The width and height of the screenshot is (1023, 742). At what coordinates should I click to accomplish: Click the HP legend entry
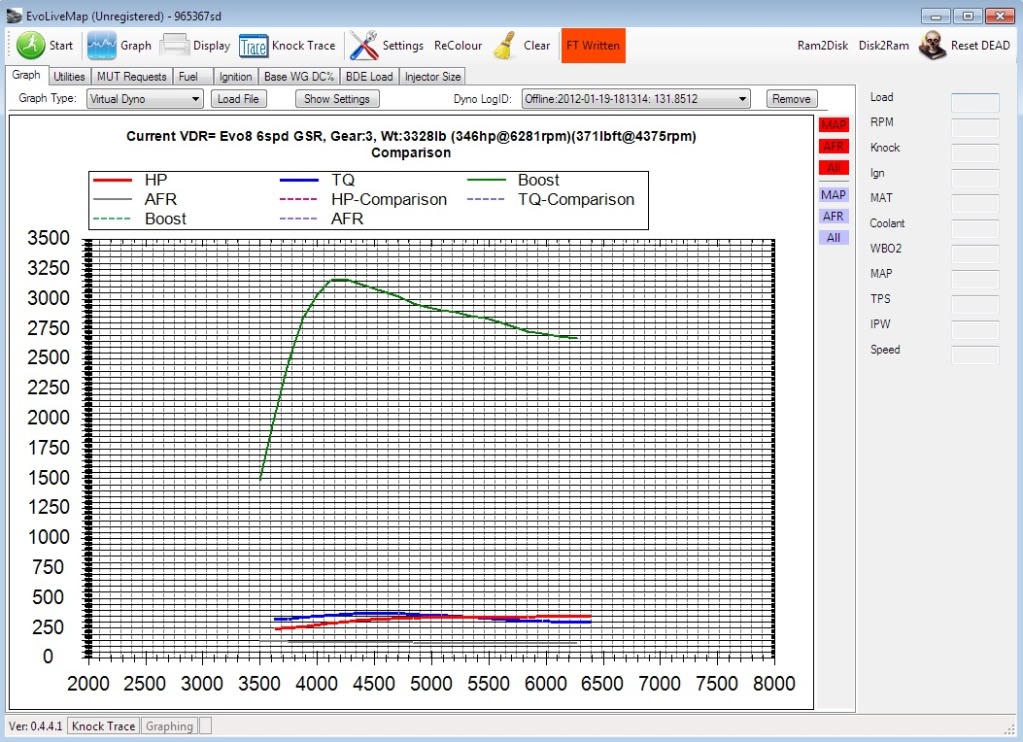pos(130,180)
